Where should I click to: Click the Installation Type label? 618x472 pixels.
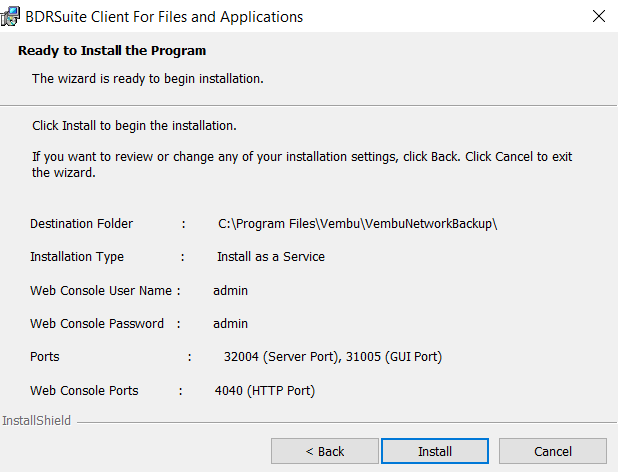pyautogui.click(x=77, y=257)
